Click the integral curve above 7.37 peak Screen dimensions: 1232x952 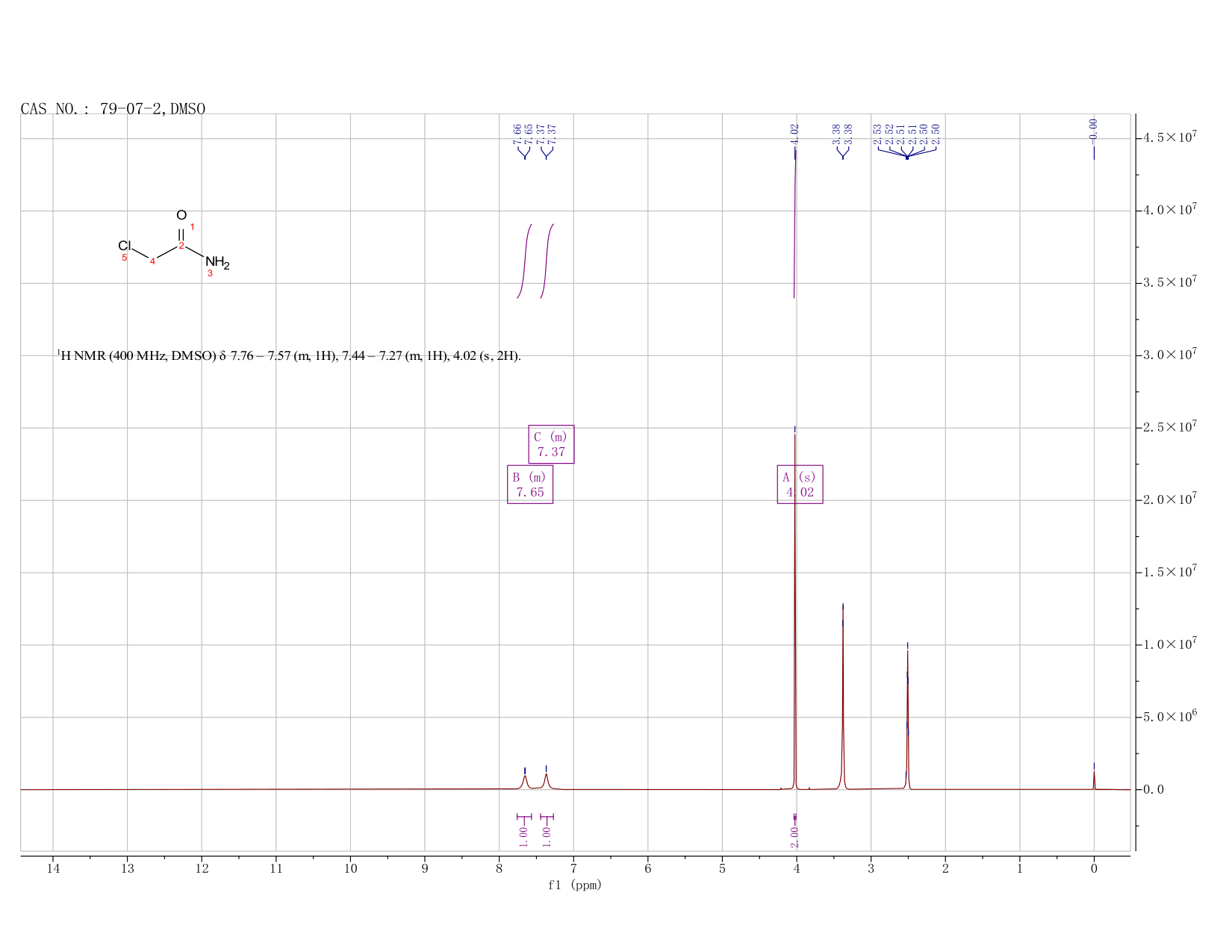pos(547,261)
